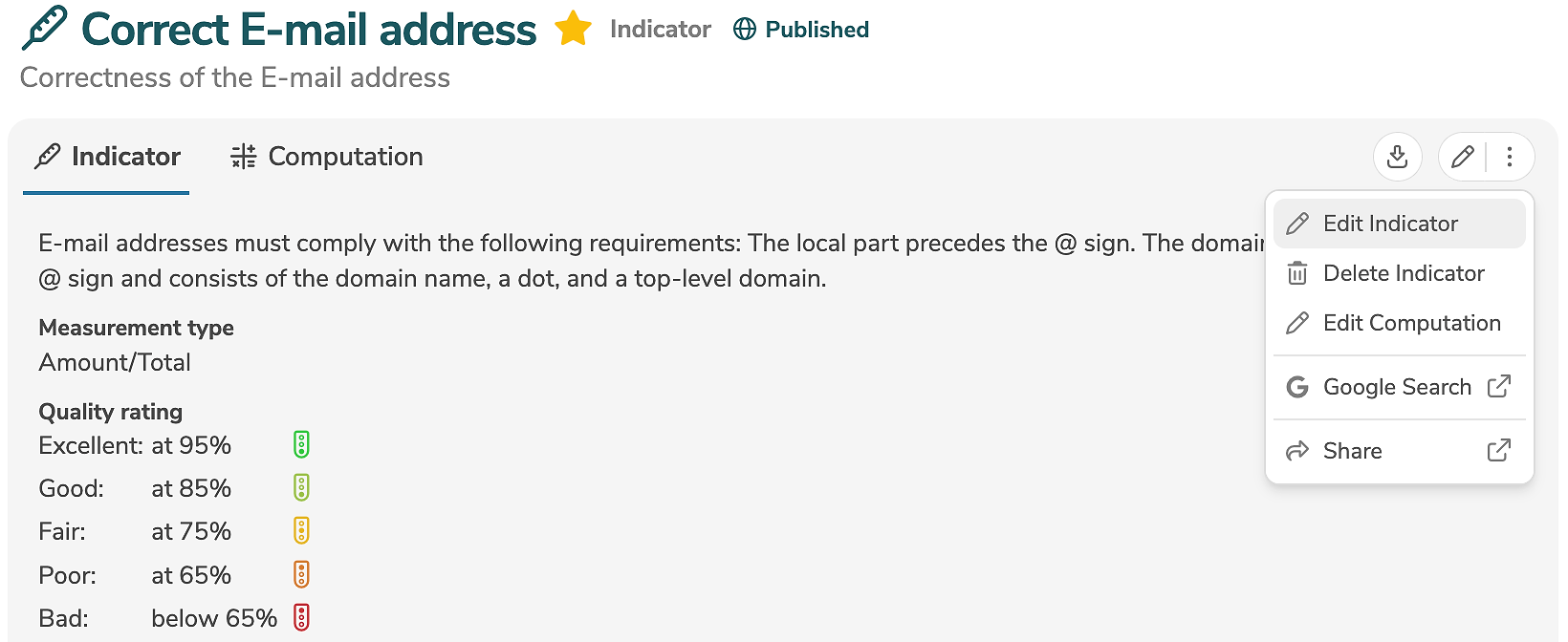
Task: Click the download icon button
Action: (1397, 157)
